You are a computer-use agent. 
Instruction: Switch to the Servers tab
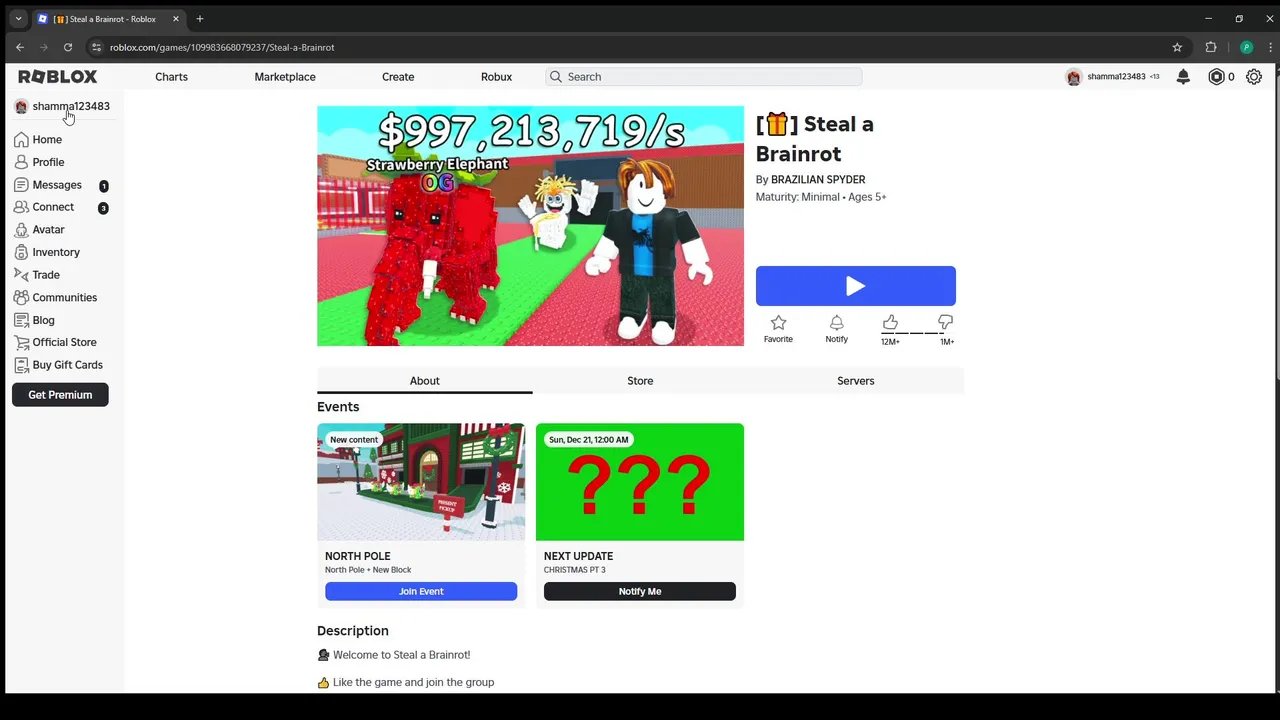[856, 381]
